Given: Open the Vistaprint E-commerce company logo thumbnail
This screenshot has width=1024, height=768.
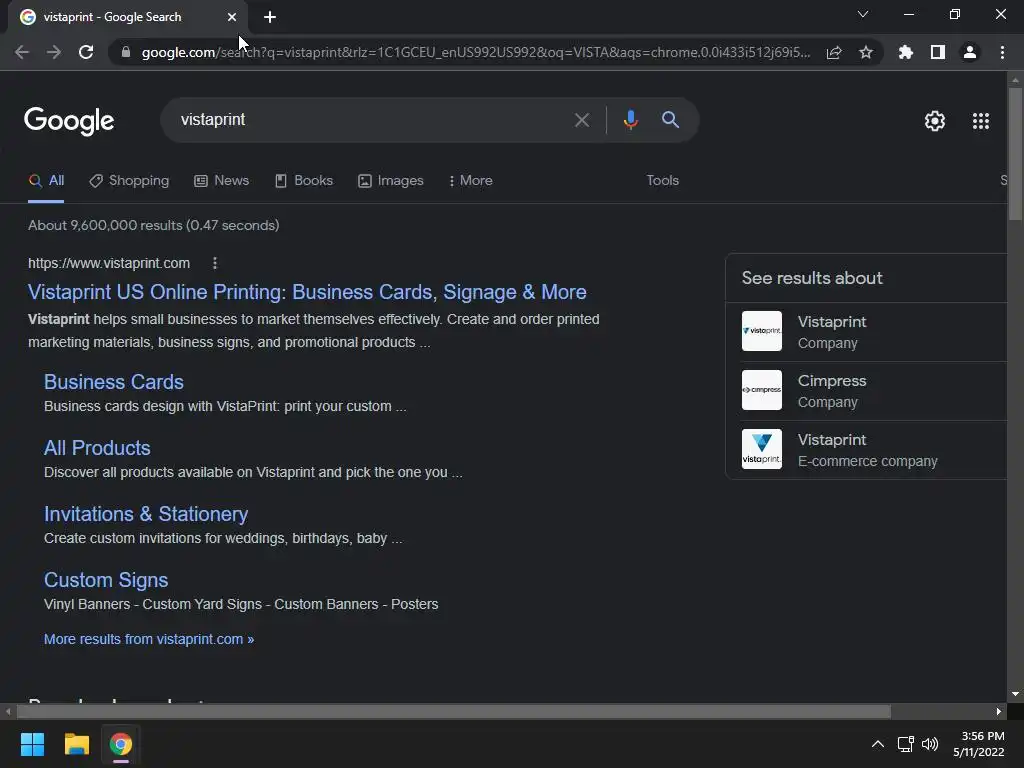Looking at the screenshot, I should click(x=761, y=449).
